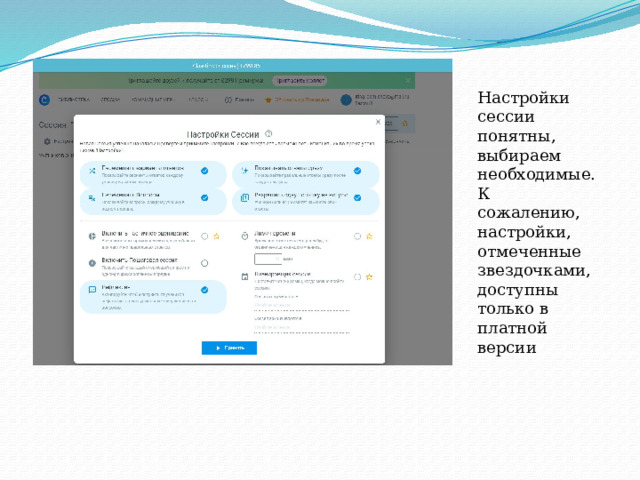Uncheck the shuffle questions option
640x480 pixels.
coord(204,171)
